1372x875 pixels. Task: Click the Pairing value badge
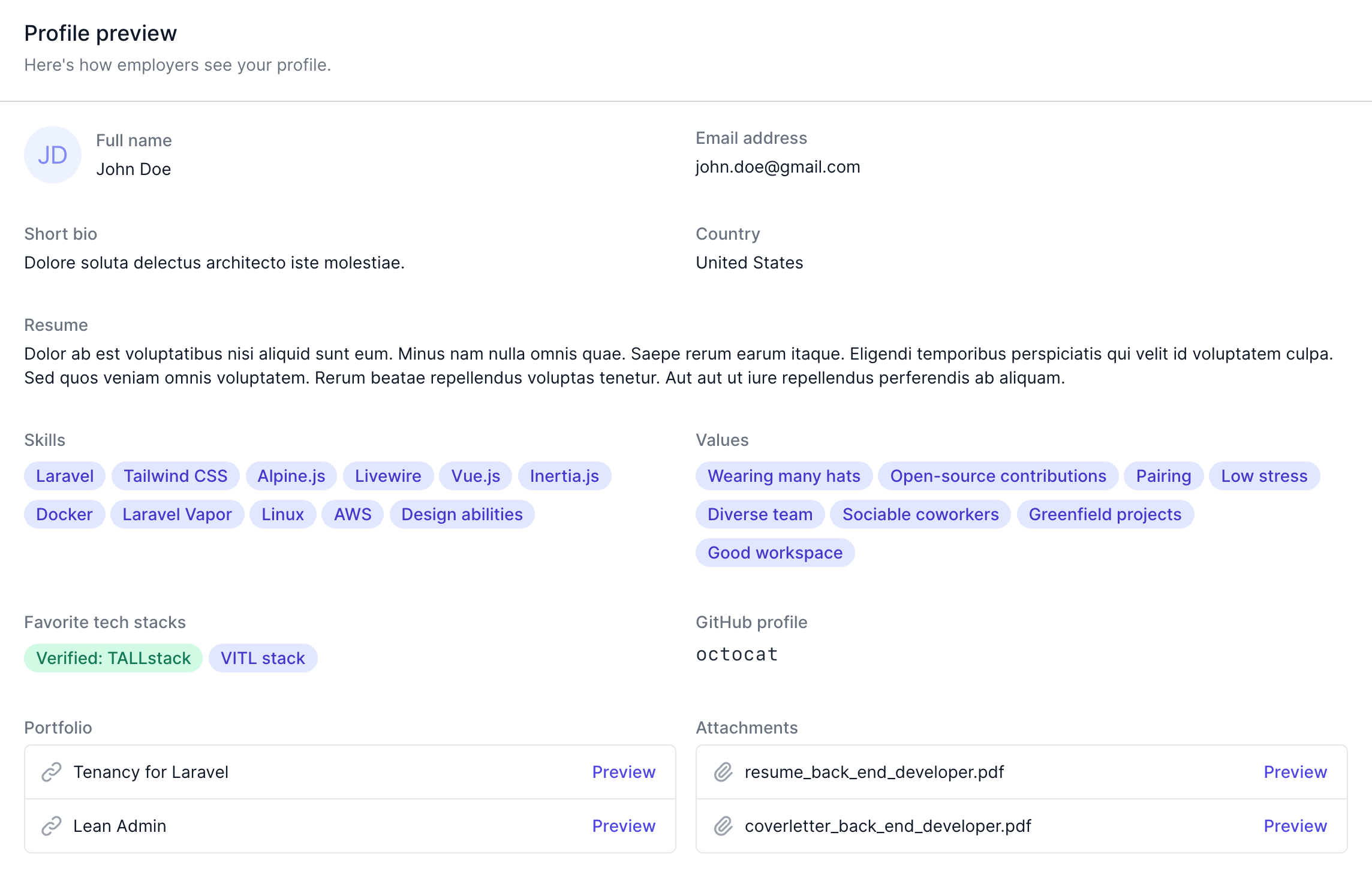pos(1163,476)
